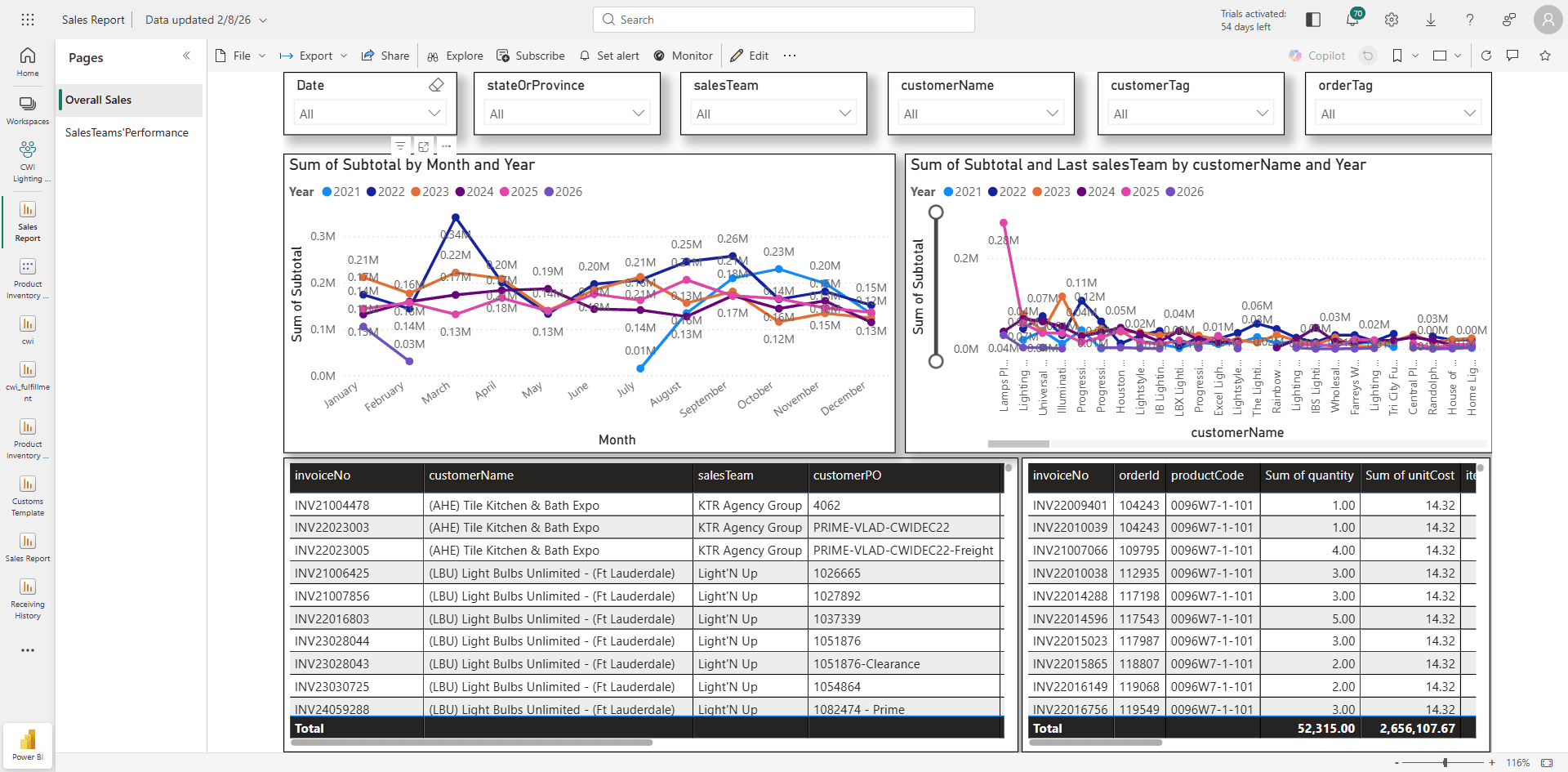Clear selections eraser on Date slicer

coord(436,85)
